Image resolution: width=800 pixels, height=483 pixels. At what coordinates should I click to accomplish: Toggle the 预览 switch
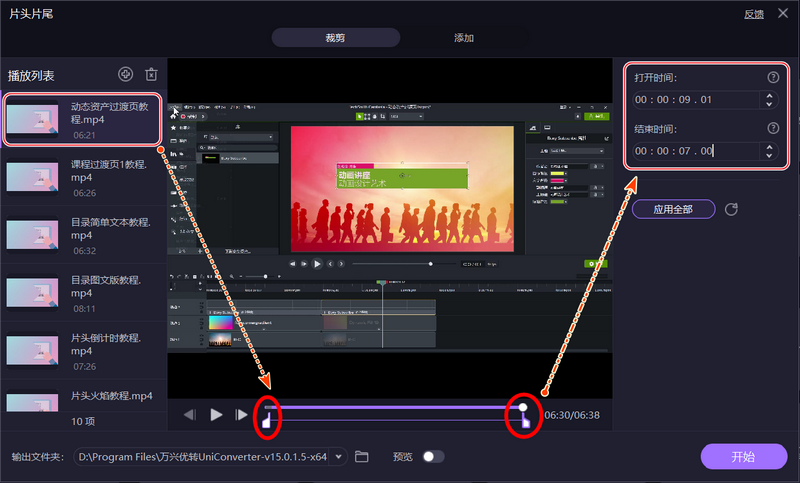[433, 457]
